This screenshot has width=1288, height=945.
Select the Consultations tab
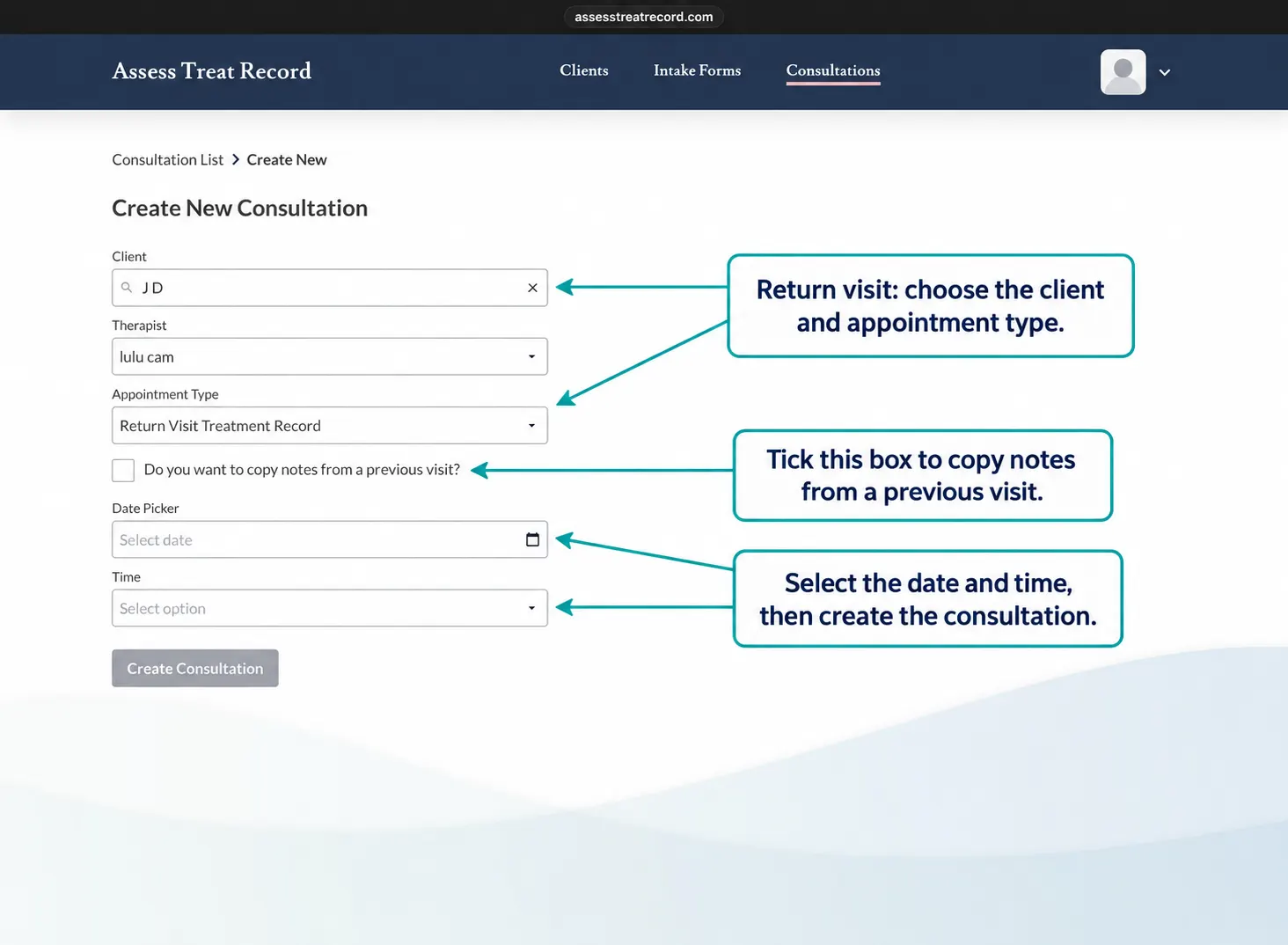click(833, 70)
